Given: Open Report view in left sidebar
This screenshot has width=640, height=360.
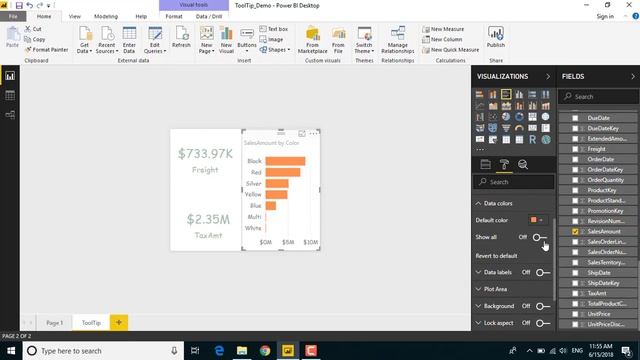Looking at the screenshot, I should [10, 76].
